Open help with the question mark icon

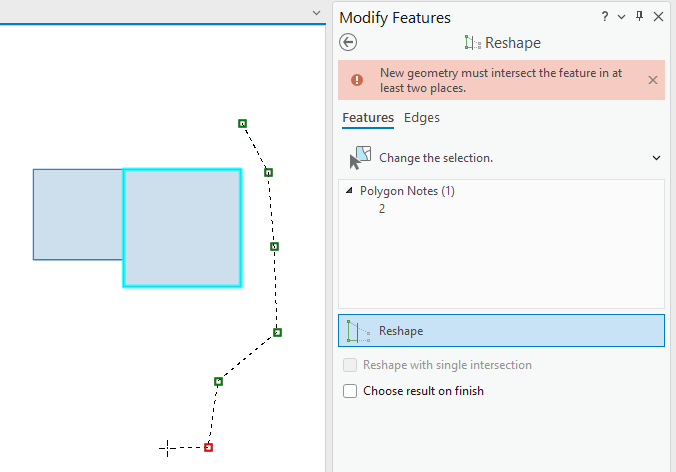604,16
